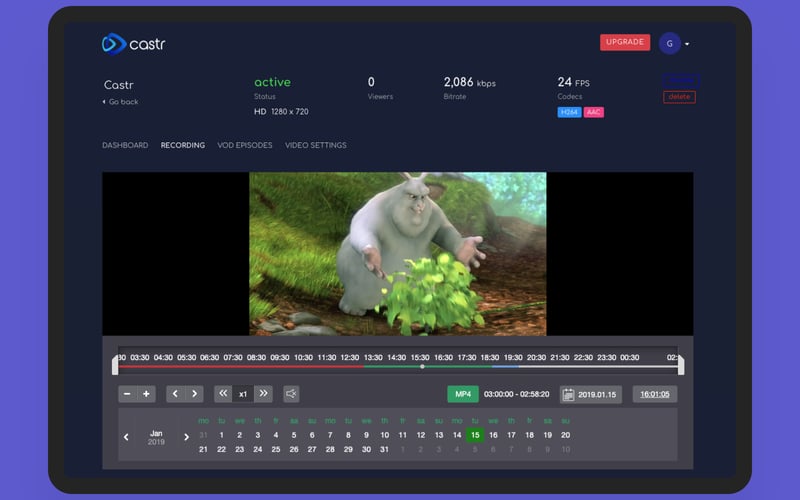Click the x1 playback speed indicator

pyautogui.click(x=243, y=394)
